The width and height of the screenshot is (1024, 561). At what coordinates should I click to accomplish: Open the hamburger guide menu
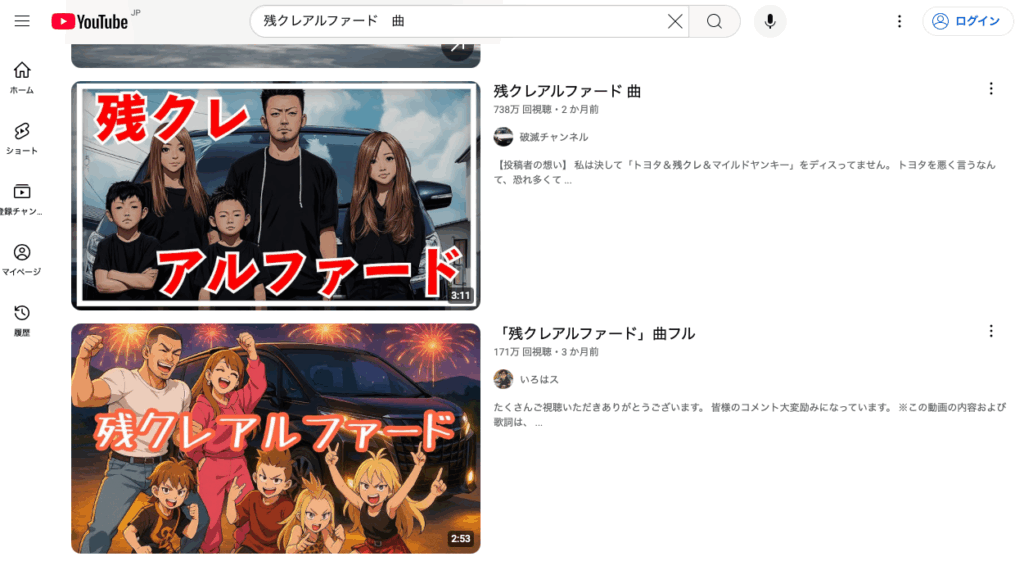point(22,21)
